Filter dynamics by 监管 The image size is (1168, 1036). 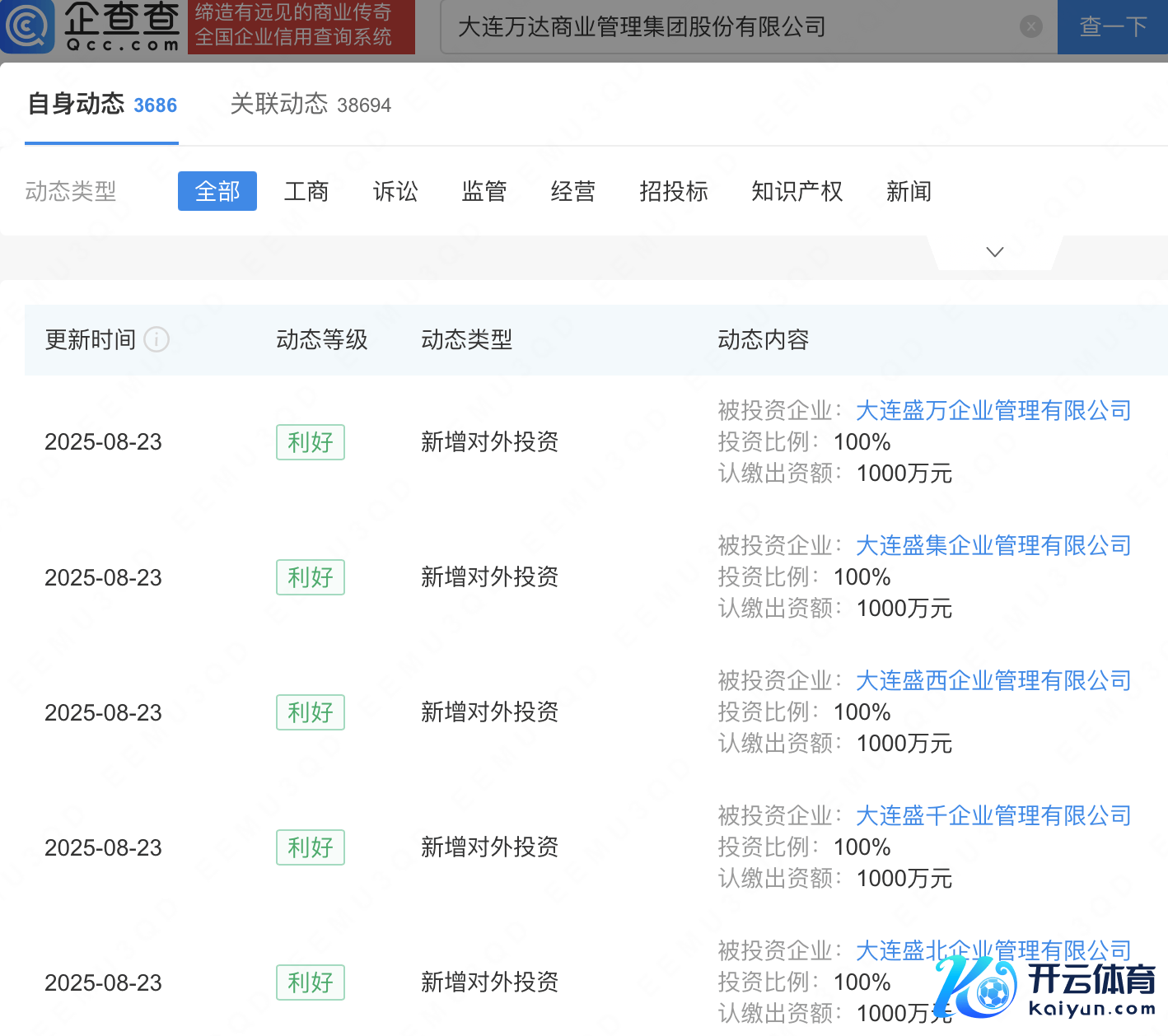click(x=484, y=191)
